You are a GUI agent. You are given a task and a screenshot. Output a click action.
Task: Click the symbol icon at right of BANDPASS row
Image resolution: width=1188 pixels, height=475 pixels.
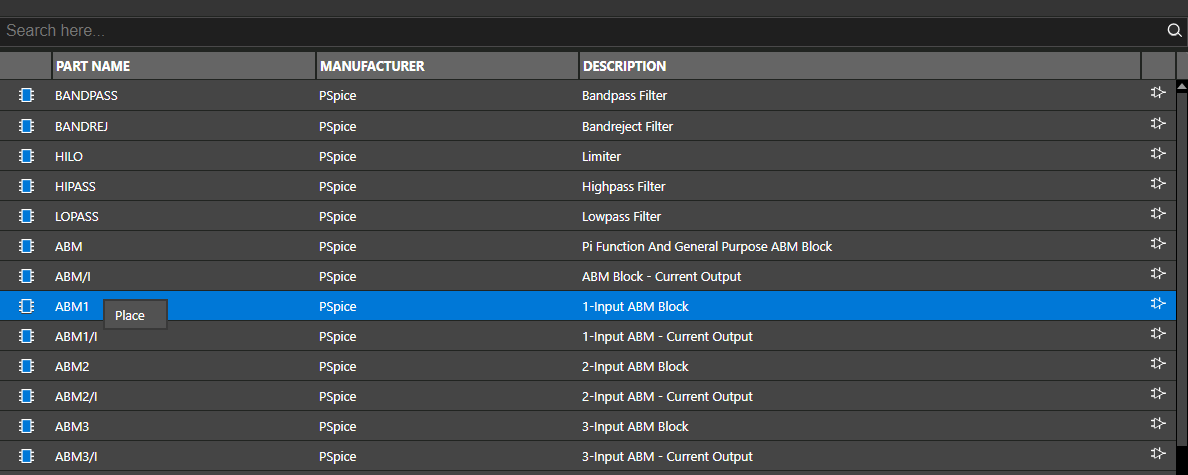click(1158, 92)
